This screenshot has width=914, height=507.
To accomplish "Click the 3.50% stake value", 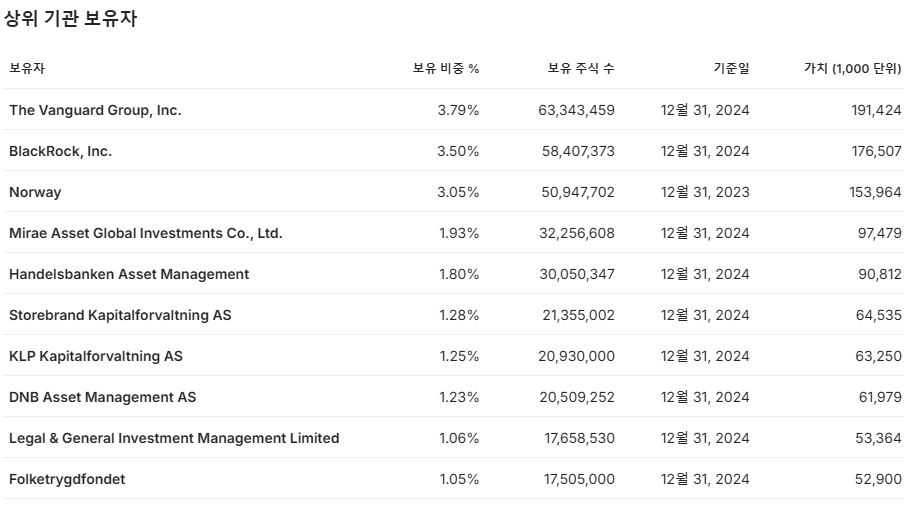I will point(458,151).
